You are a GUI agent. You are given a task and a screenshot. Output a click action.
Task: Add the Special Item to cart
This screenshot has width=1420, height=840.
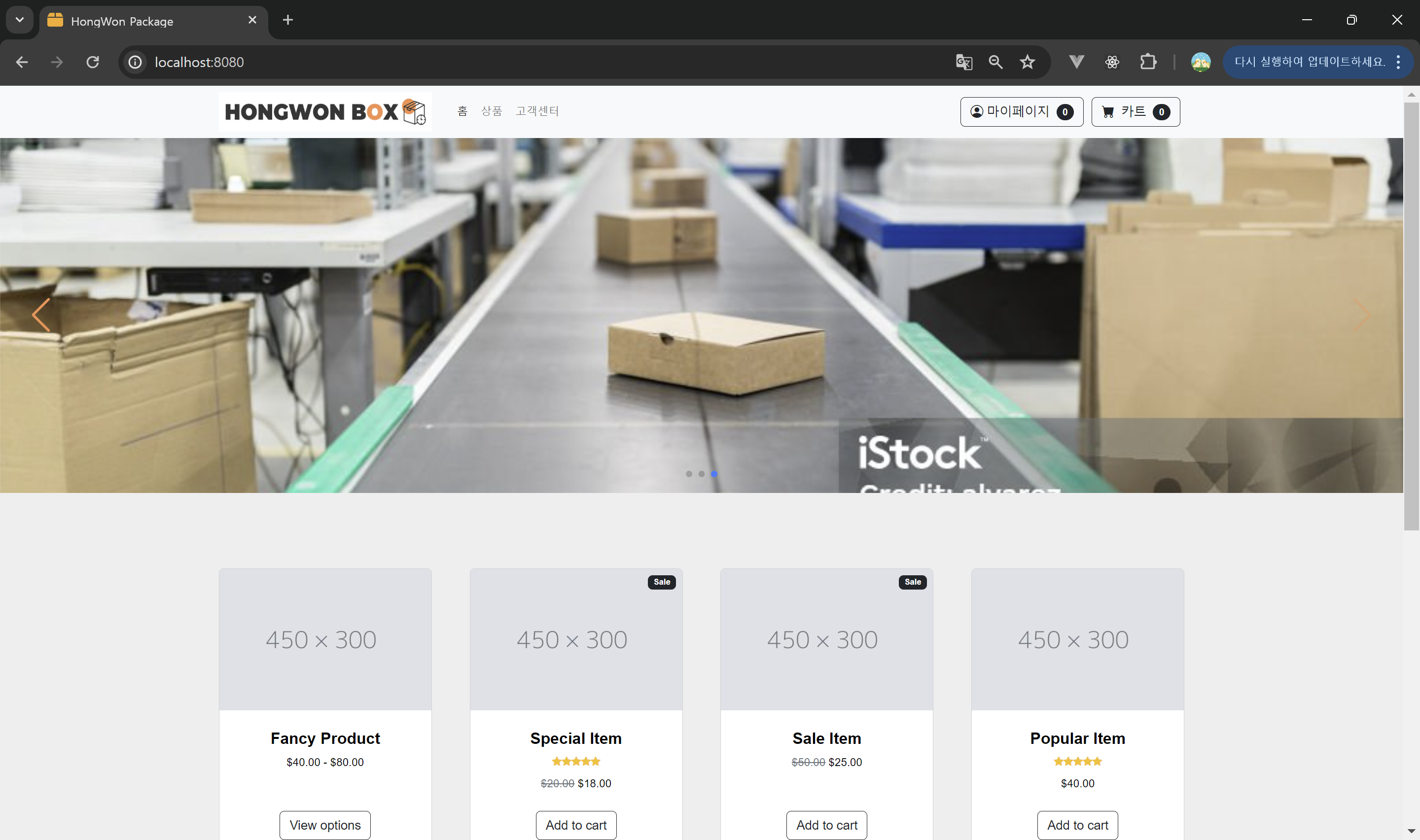[x=575, y=825]
